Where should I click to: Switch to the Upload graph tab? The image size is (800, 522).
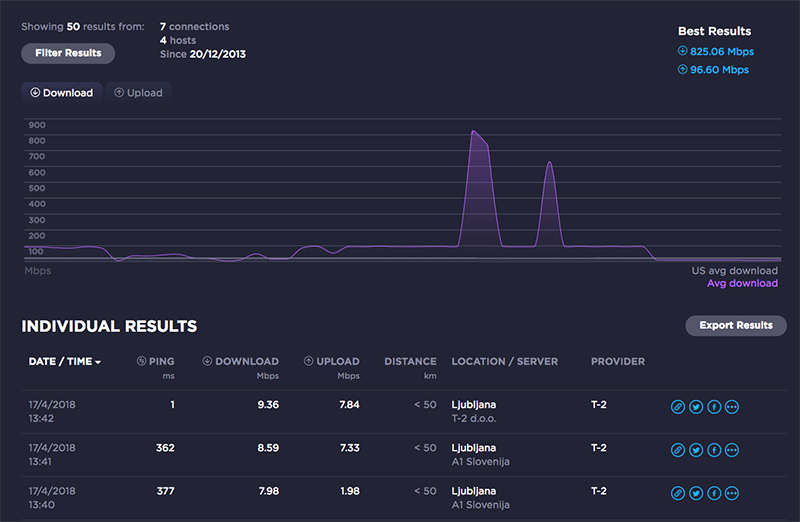click(x=139, y=93)
